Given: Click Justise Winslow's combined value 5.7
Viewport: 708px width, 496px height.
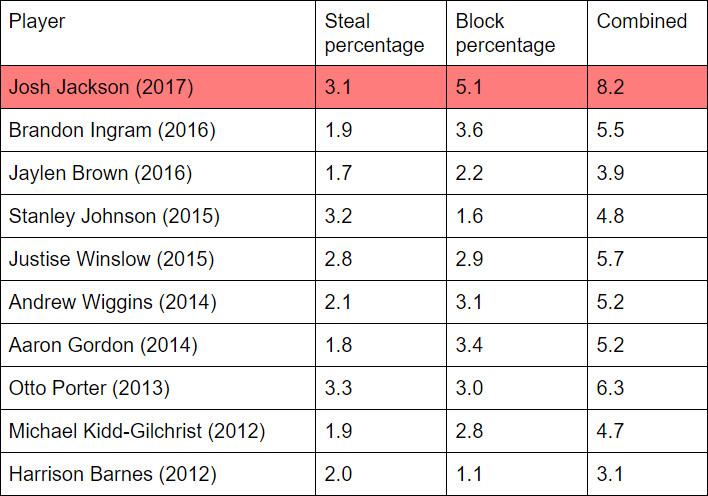Looking at the screenshot, I should coord(610,259).
